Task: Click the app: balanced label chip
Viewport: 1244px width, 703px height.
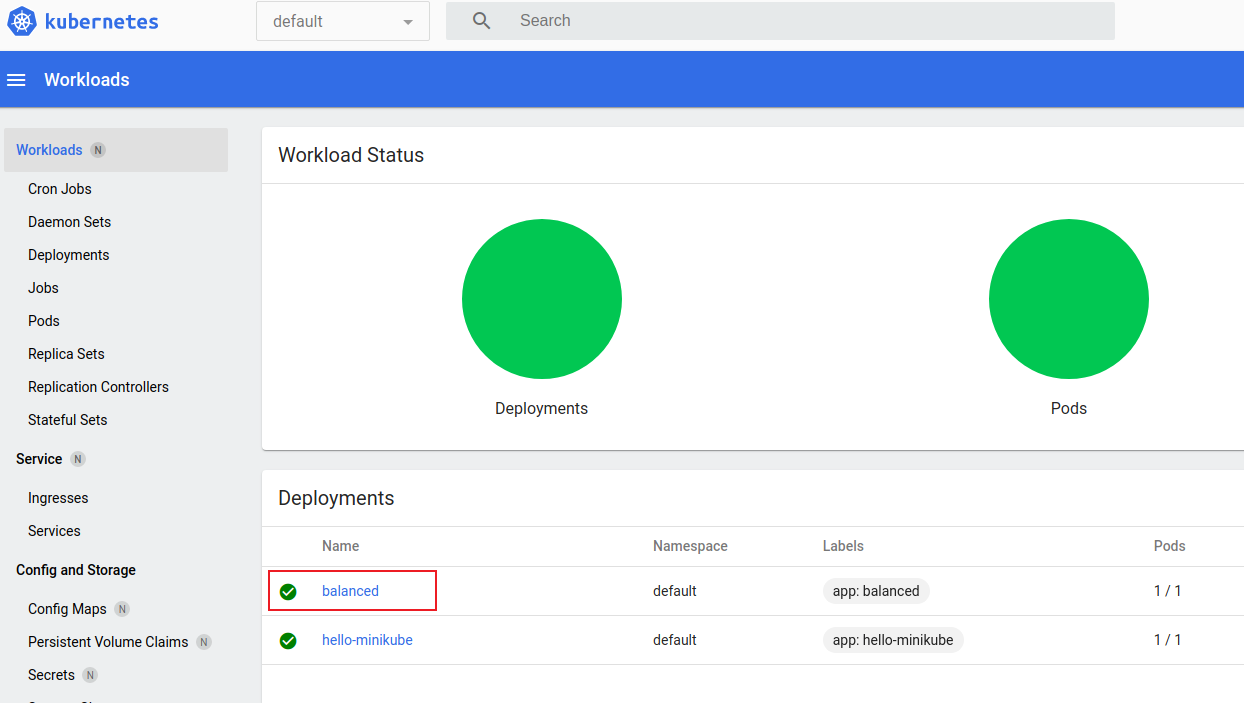Action: (x=876, y=591)
